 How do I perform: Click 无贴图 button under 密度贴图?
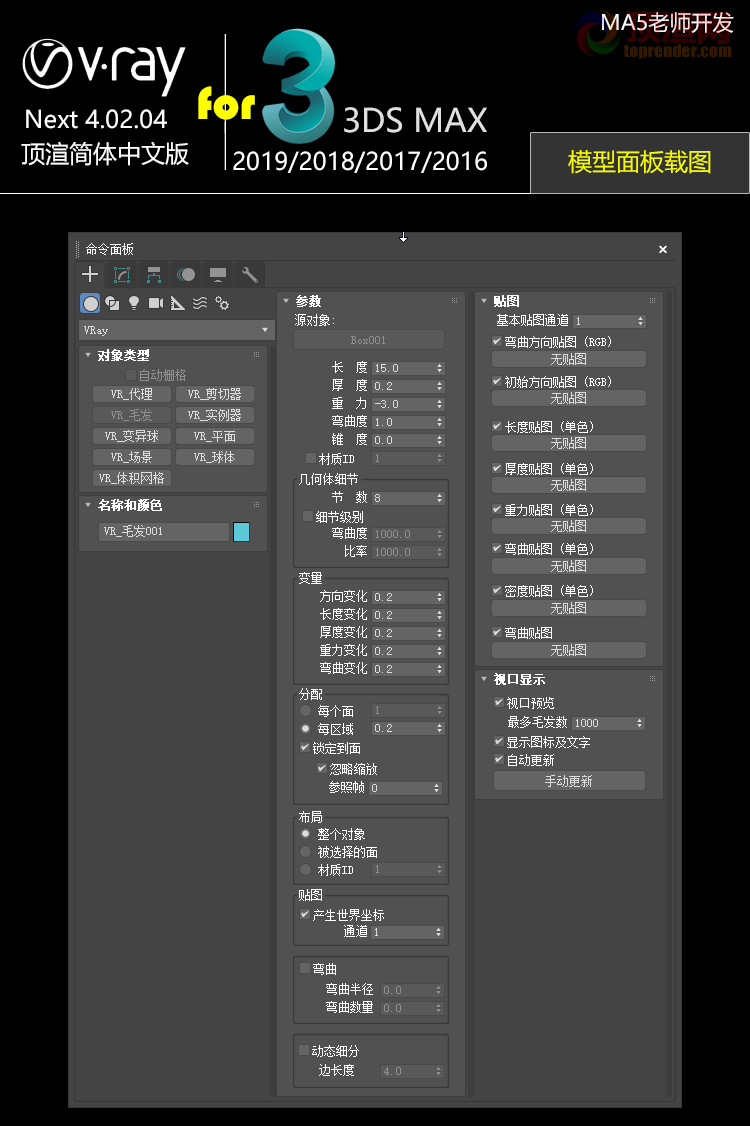[568, 608]
